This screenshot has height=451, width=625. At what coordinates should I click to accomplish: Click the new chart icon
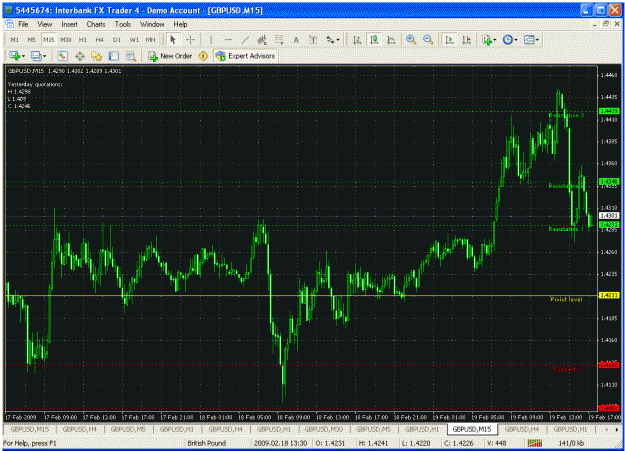(15, 56)
